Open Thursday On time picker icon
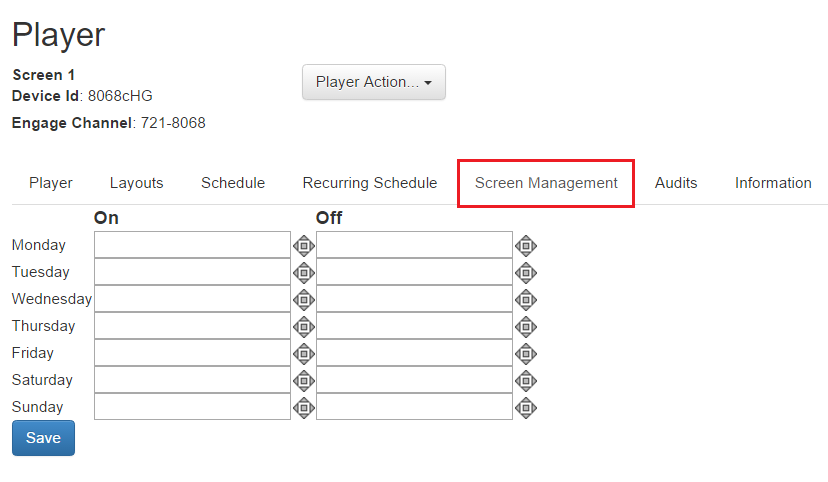Viewport: 828px width, 482px height. pos(304,327)
